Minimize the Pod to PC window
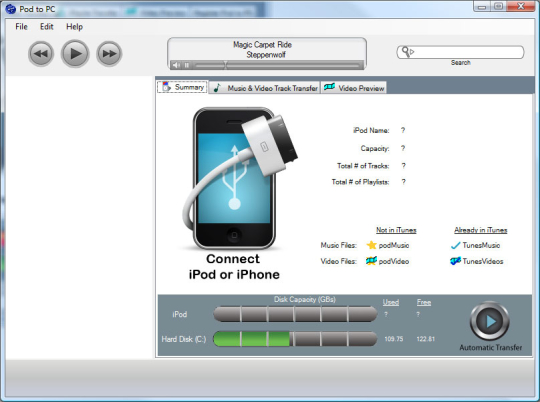540x402 pixels. click(482, 7)
